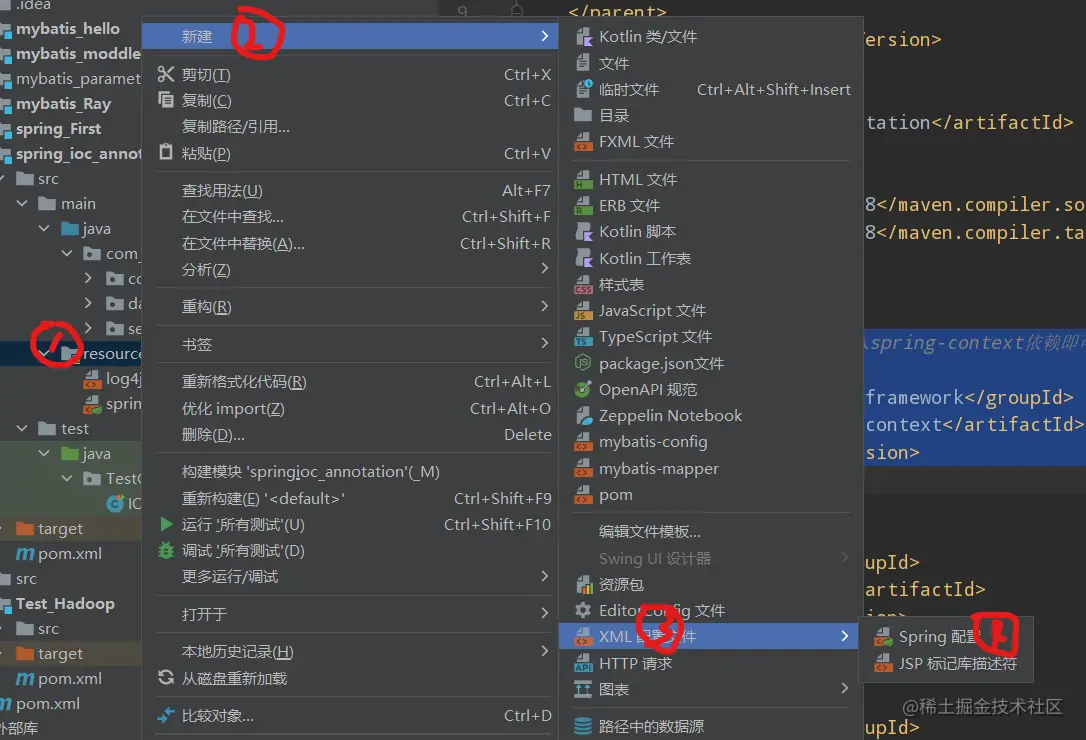Click the EditorConfig gear icon

click(x=583, y=610)
